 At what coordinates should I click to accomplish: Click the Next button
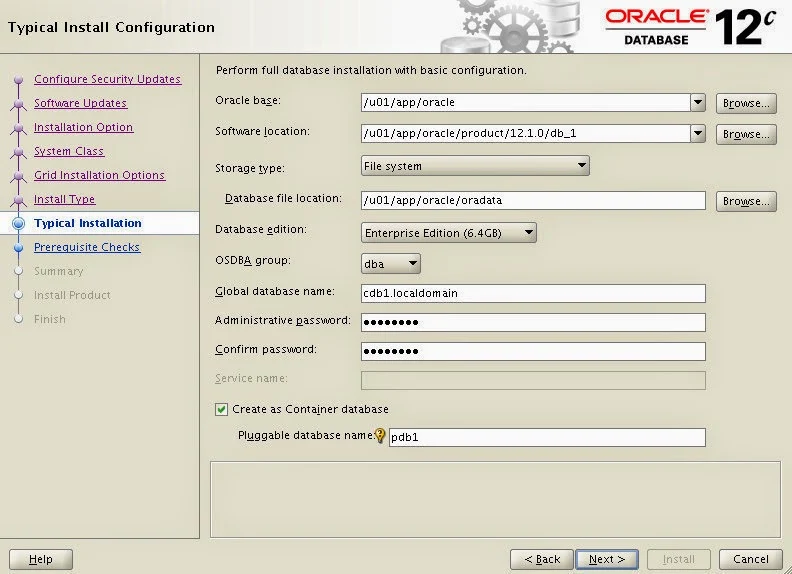click(607, 559)
